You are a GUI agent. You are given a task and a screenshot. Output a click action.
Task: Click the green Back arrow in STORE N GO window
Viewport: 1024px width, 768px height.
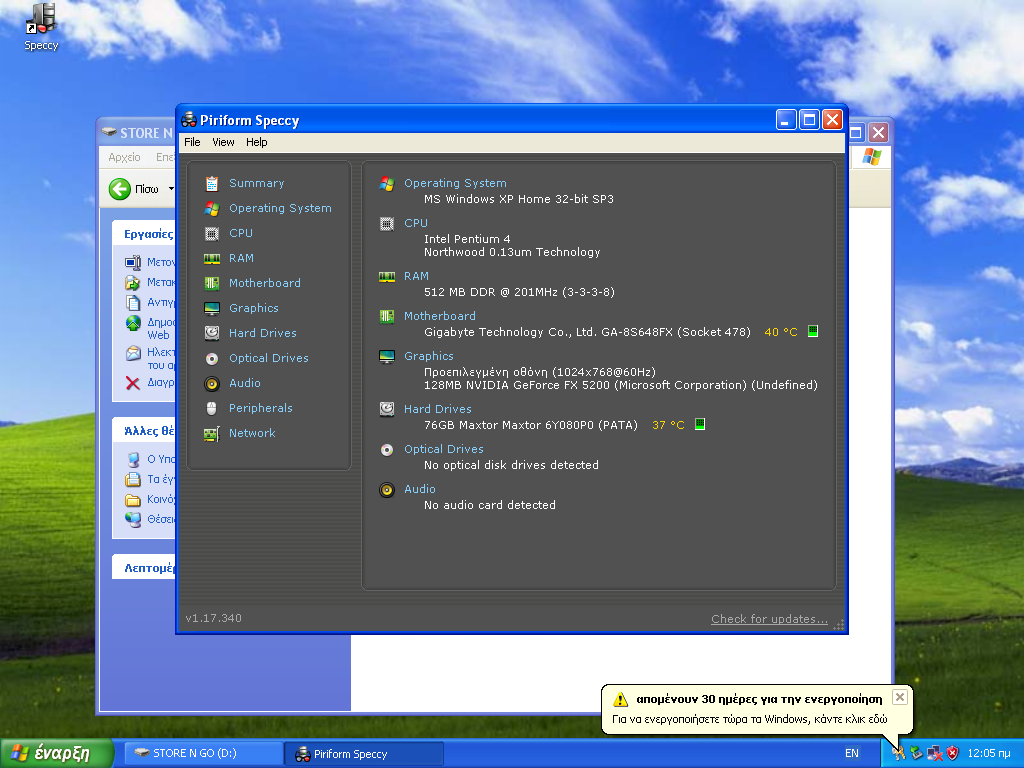click(120, 189)
